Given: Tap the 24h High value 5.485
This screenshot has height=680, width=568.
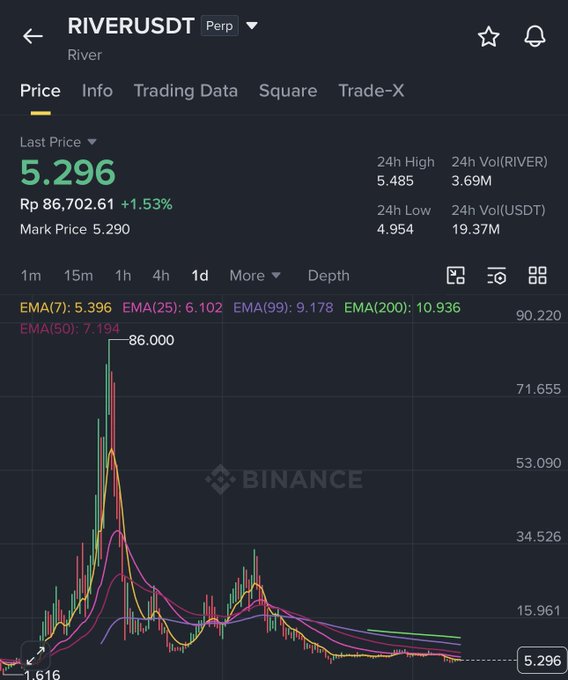Looking at the screenshot, I should coord(395,181).
